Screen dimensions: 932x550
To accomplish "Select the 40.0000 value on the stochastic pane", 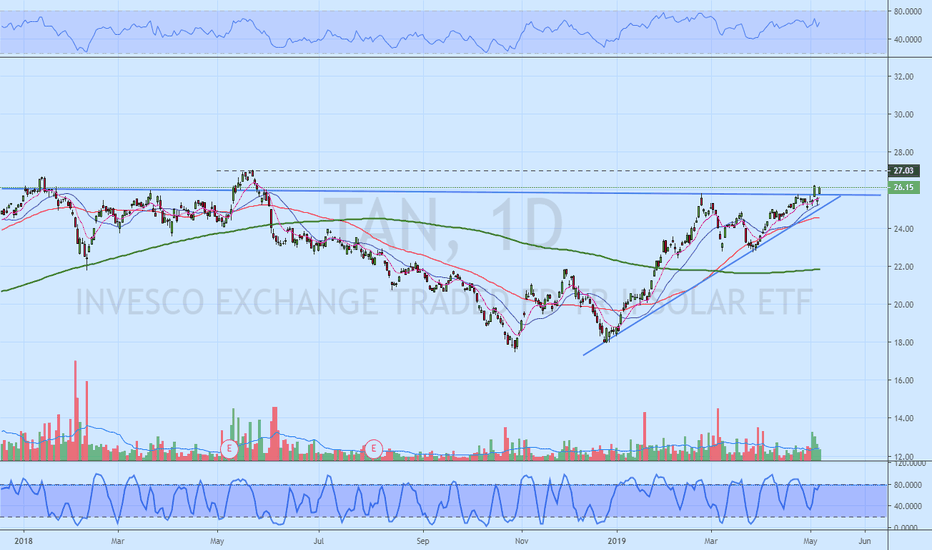I will point(907,507).
